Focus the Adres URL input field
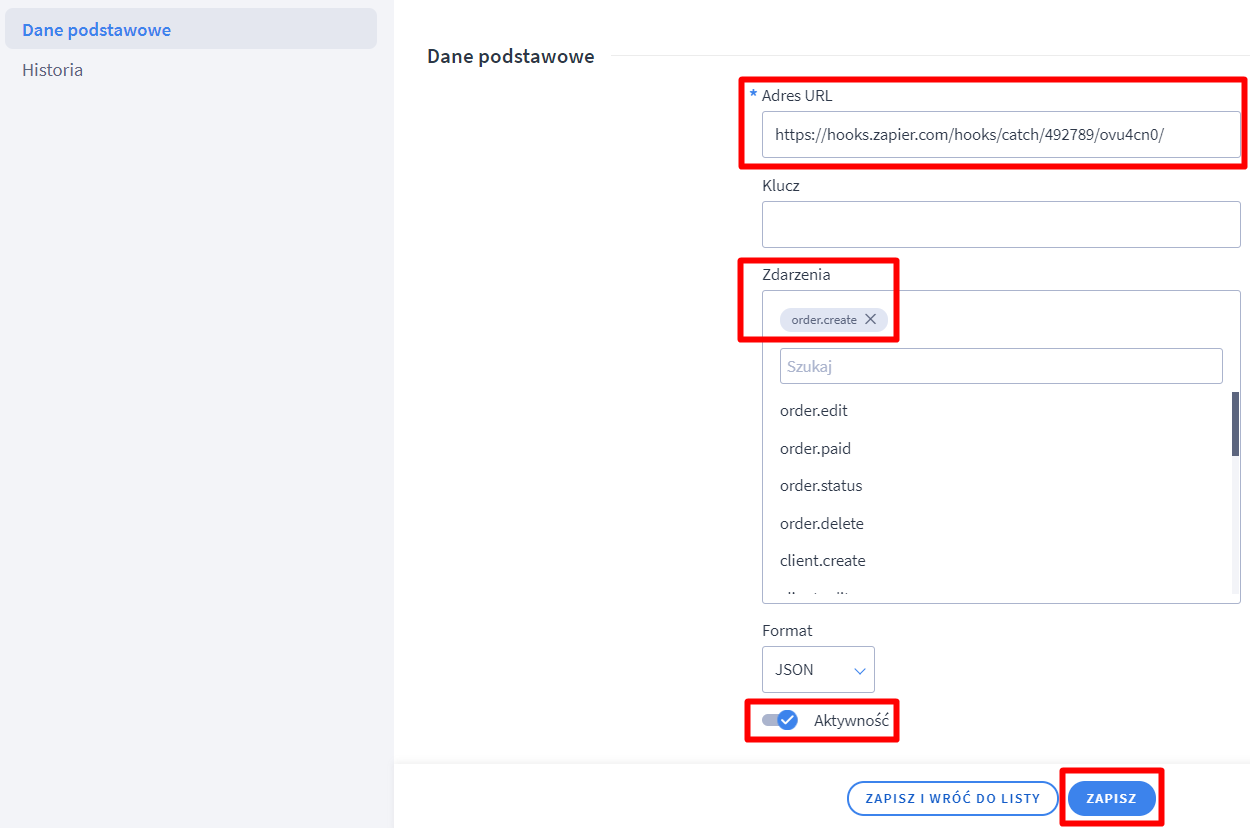The image size is (1250, 828). pyautogui.click(x=1000, y=134)
